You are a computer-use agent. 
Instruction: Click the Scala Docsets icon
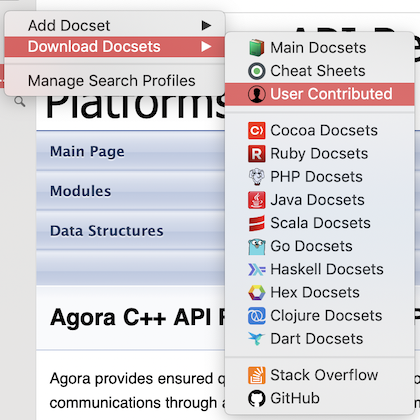pos(257,223)
